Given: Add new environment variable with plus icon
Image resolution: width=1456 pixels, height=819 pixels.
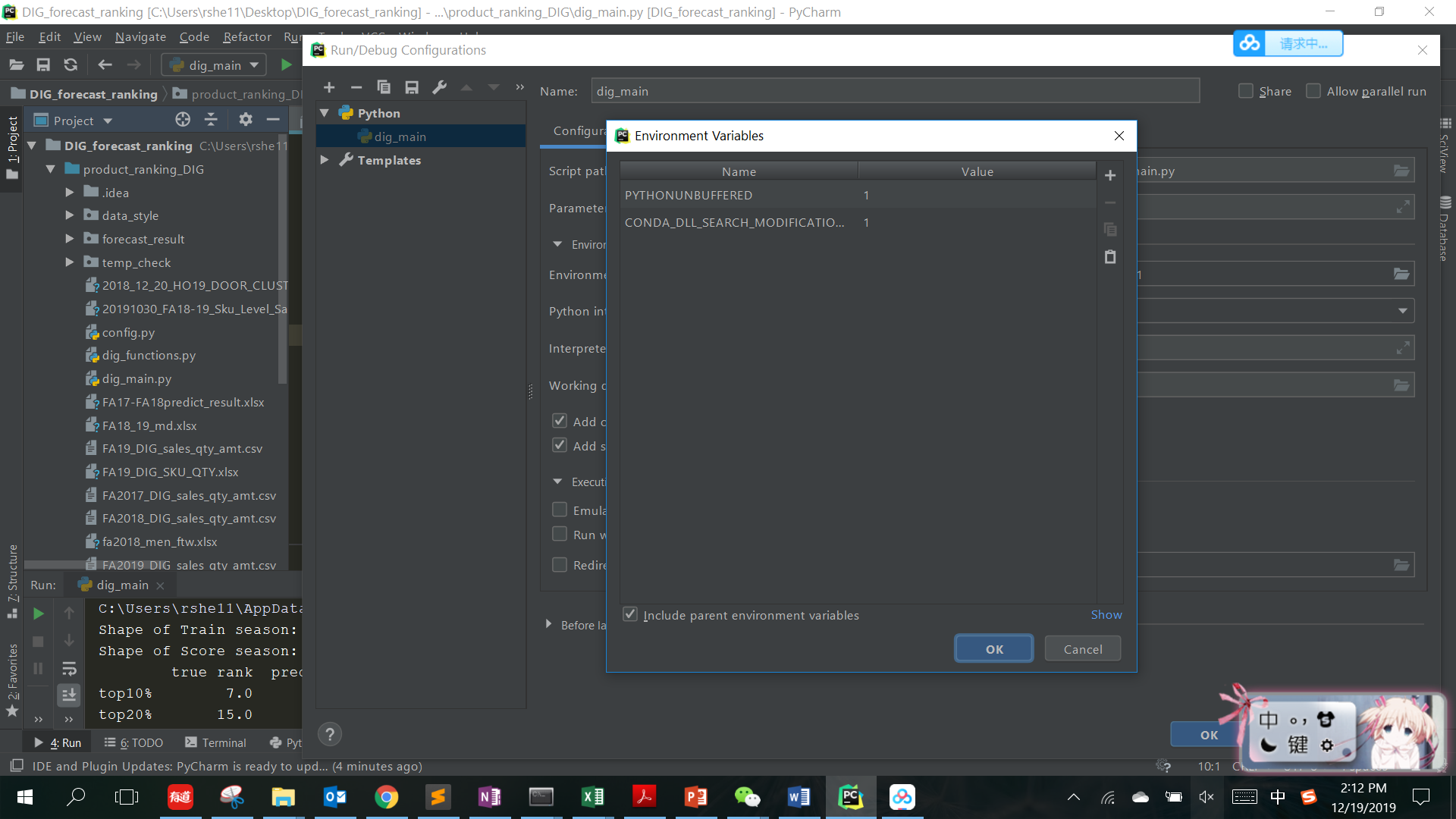Looking at the screenshot, I should [x=1110, y=175].
